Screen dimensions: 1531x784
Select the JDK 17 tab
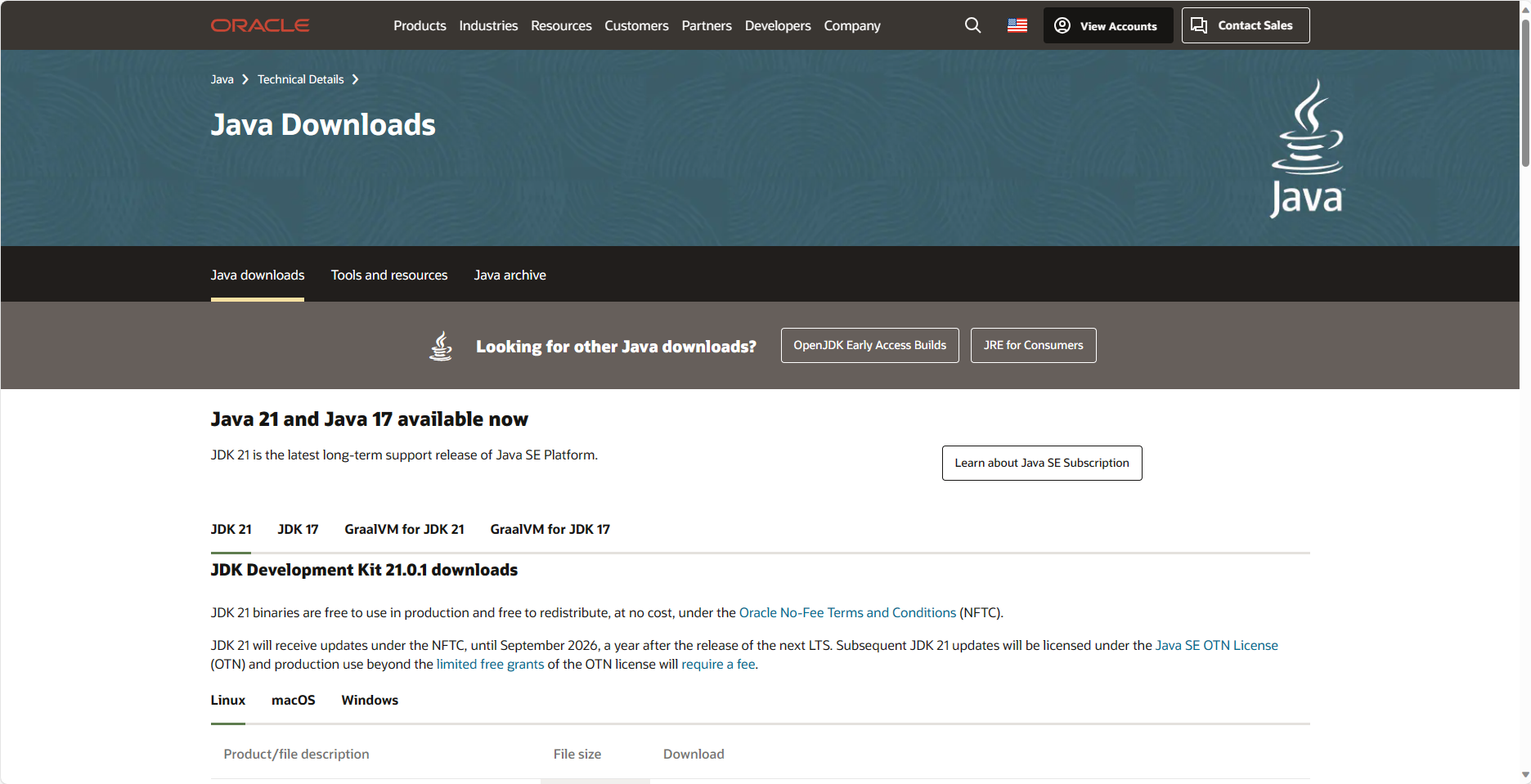coord(298,529)
